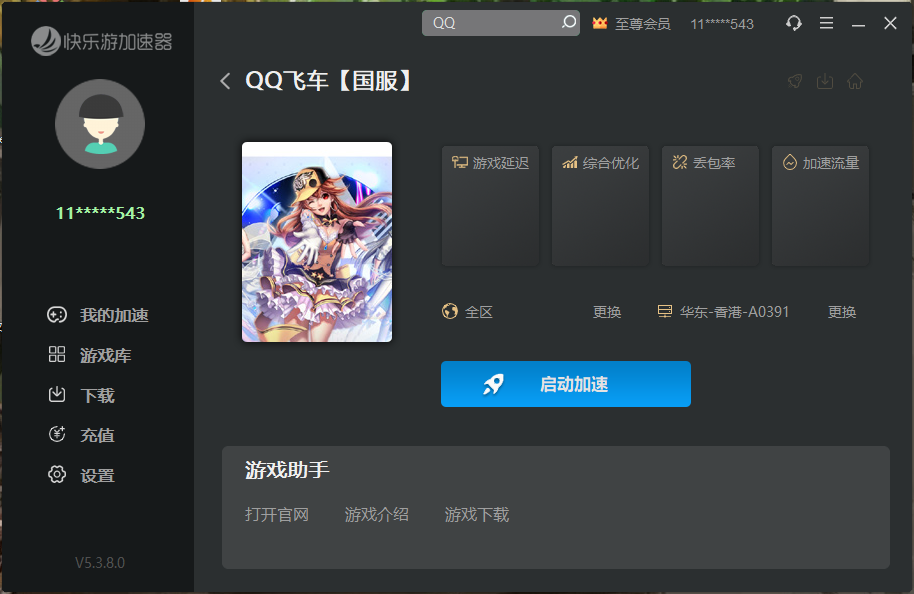The height and width of the screenshot is (594, 914).
Task: Open the 至尊会员 membership label
Action: [642, 24]
